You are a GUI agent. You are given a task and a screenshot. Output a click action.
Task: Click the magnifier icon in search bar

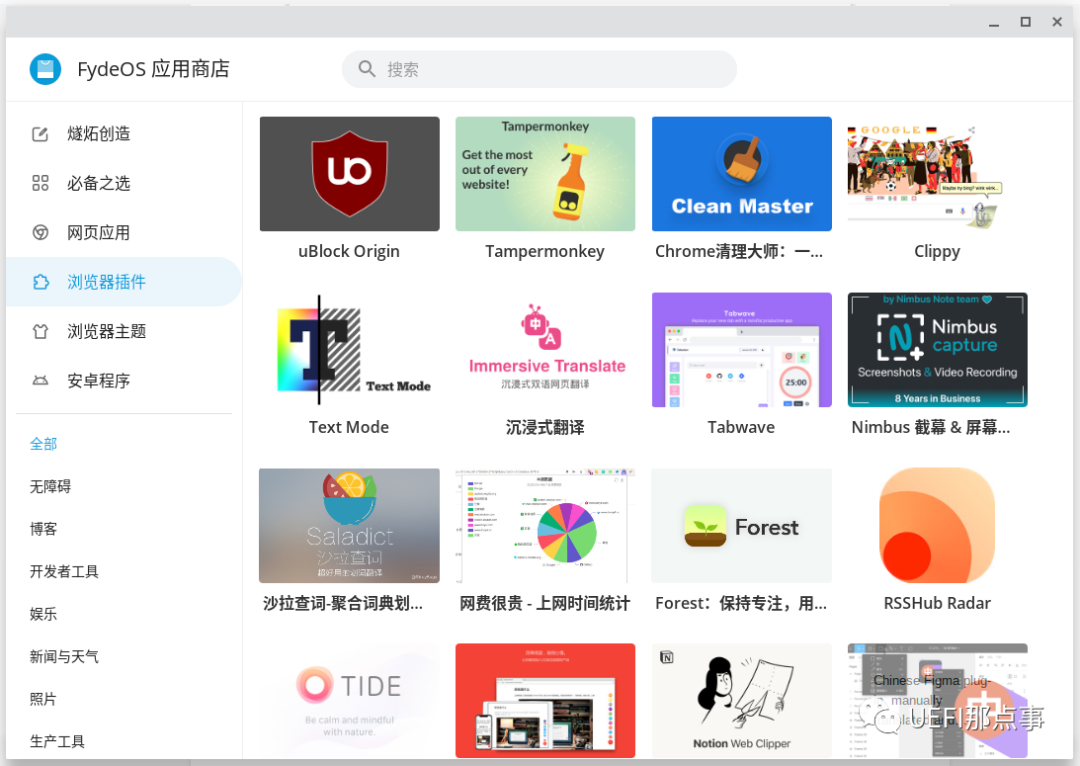367,69
